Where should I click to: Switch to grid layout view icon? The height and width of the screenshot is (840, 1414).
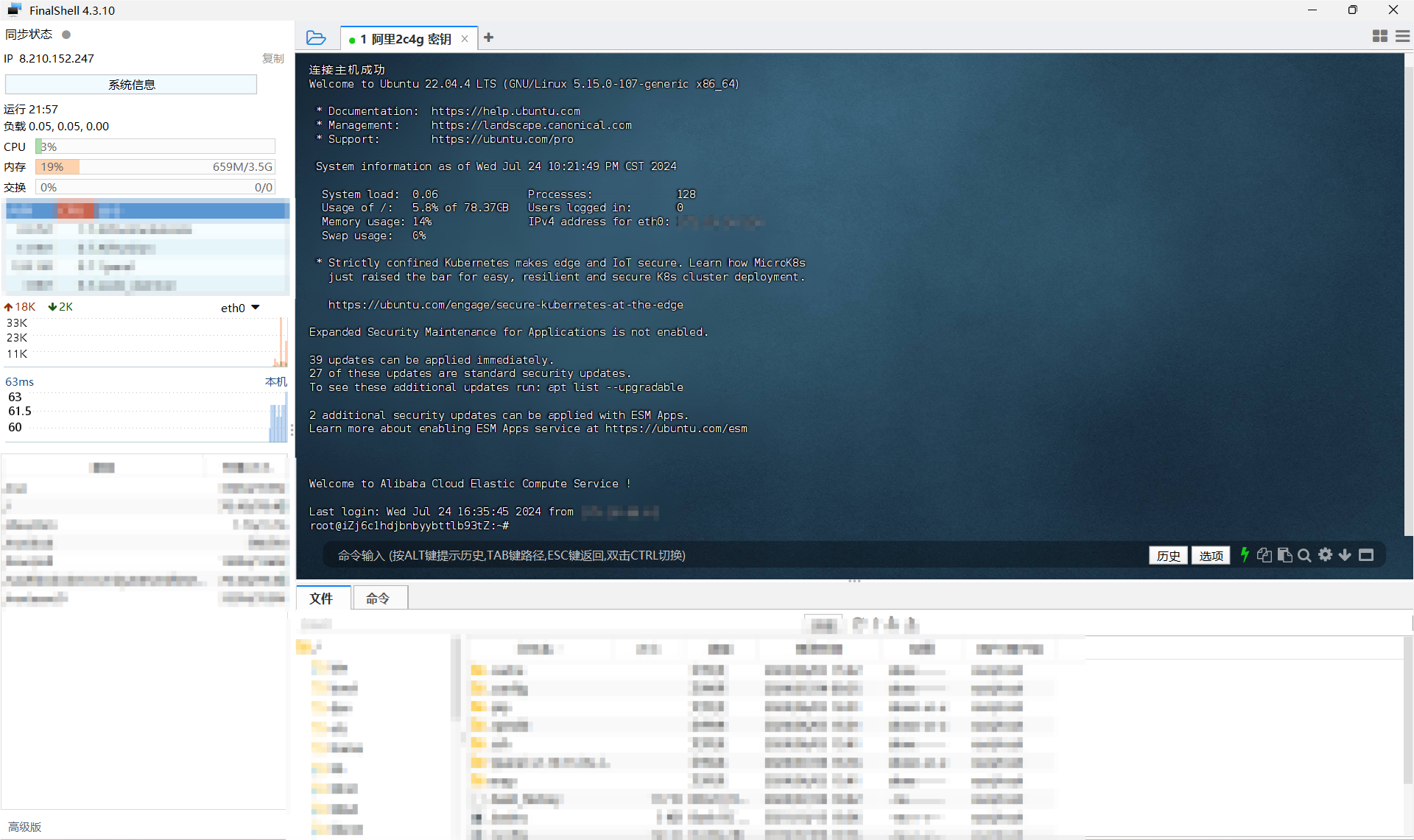click(x=1380, y=36)
